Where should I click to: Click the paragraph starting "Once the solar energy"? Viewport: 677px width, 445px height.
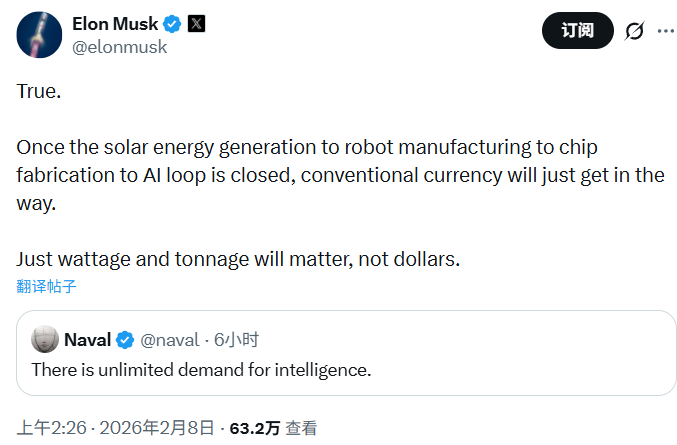coord(340,175)
